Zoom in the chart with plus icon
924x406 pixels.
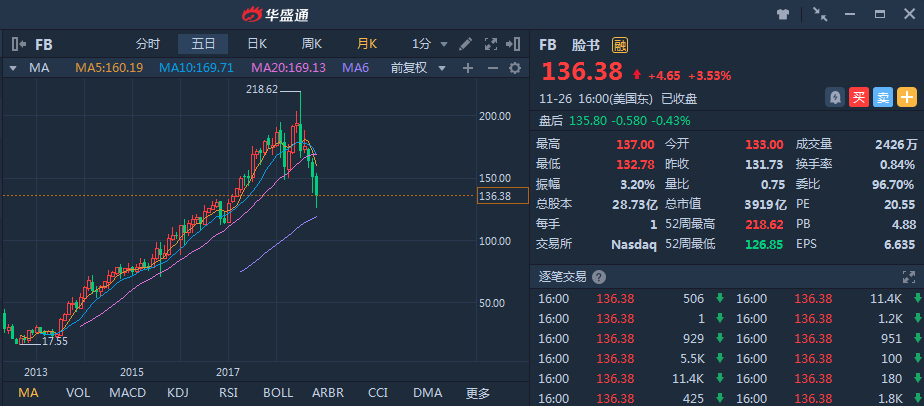pos(468,68)
